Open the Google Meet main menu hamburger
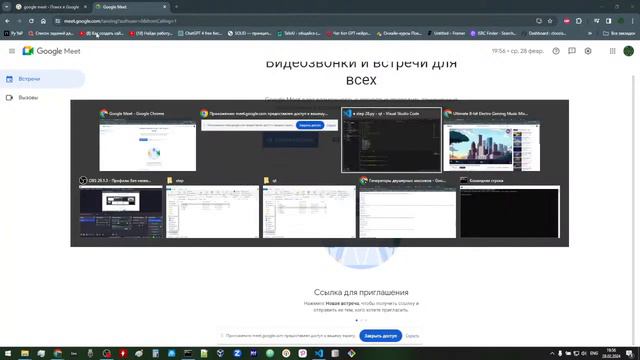 point(12,51)
